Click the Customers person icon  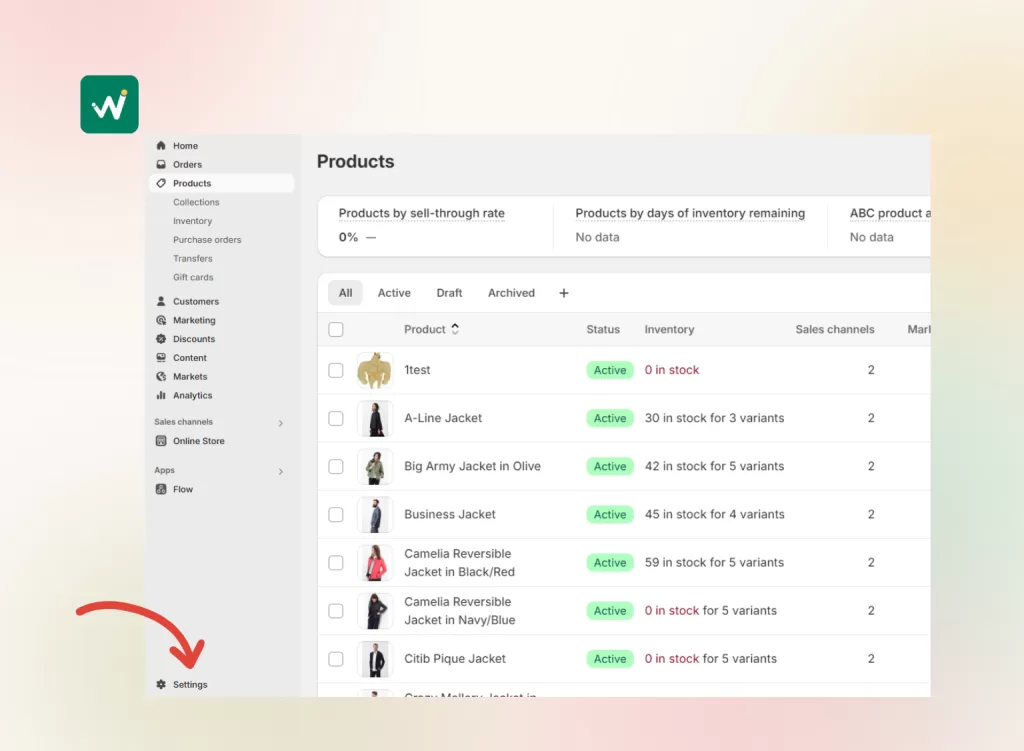(x=161, y=301)
